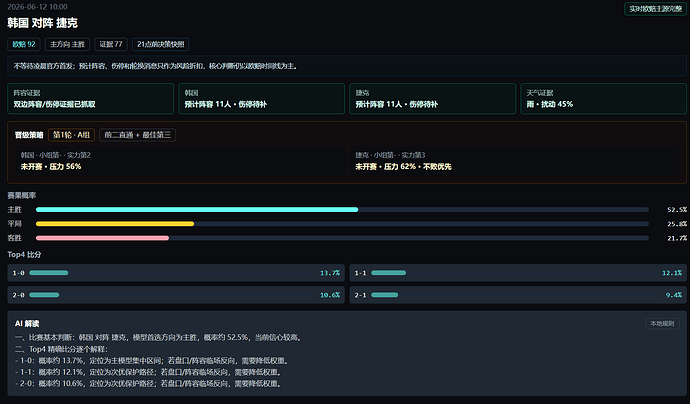Select the 1-1 score row
690x404 pixels.
[518, 273]
